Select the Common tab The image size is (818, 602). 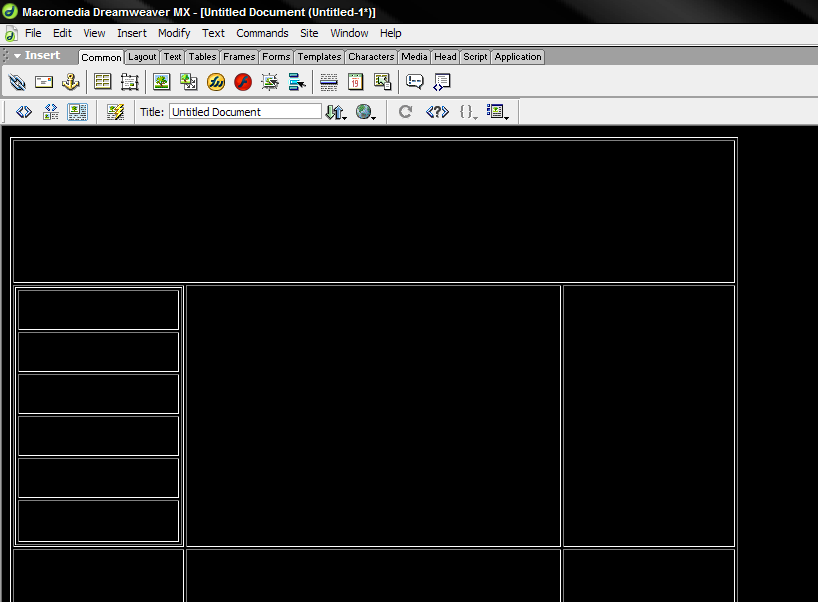click(101, 57)
